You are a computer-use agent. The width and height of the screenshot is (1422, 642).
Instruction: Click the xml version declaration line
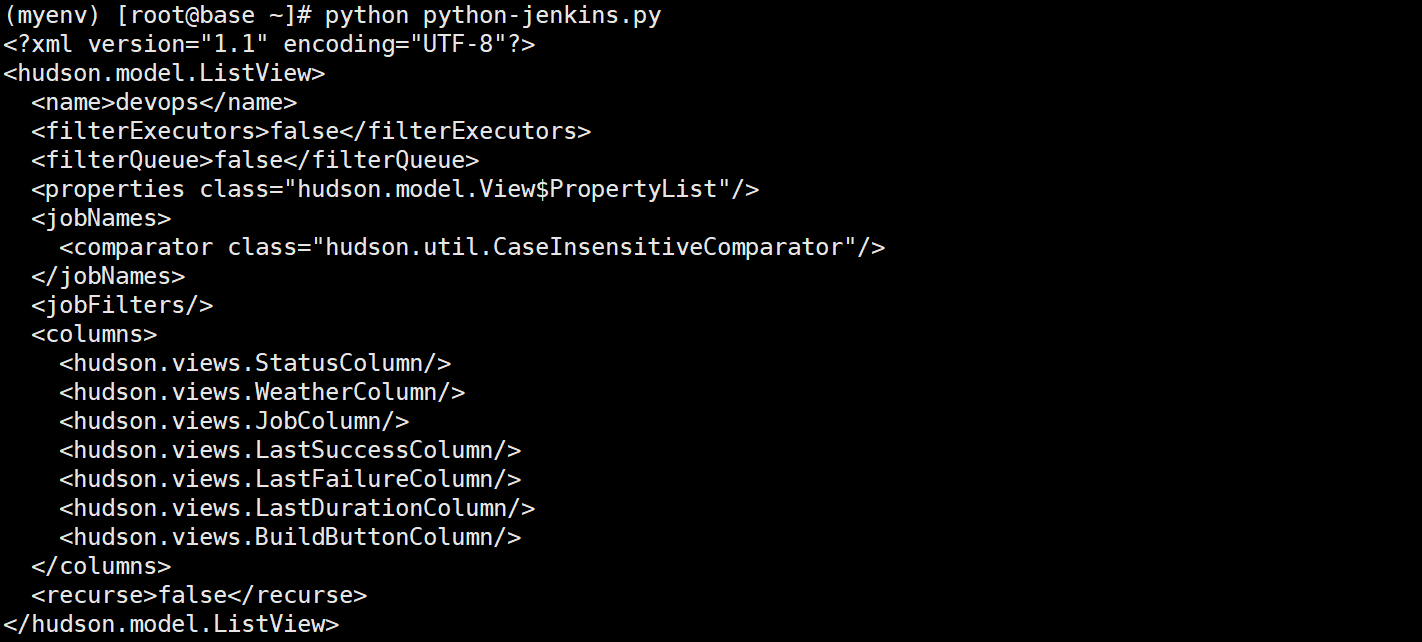coord(269,45)
